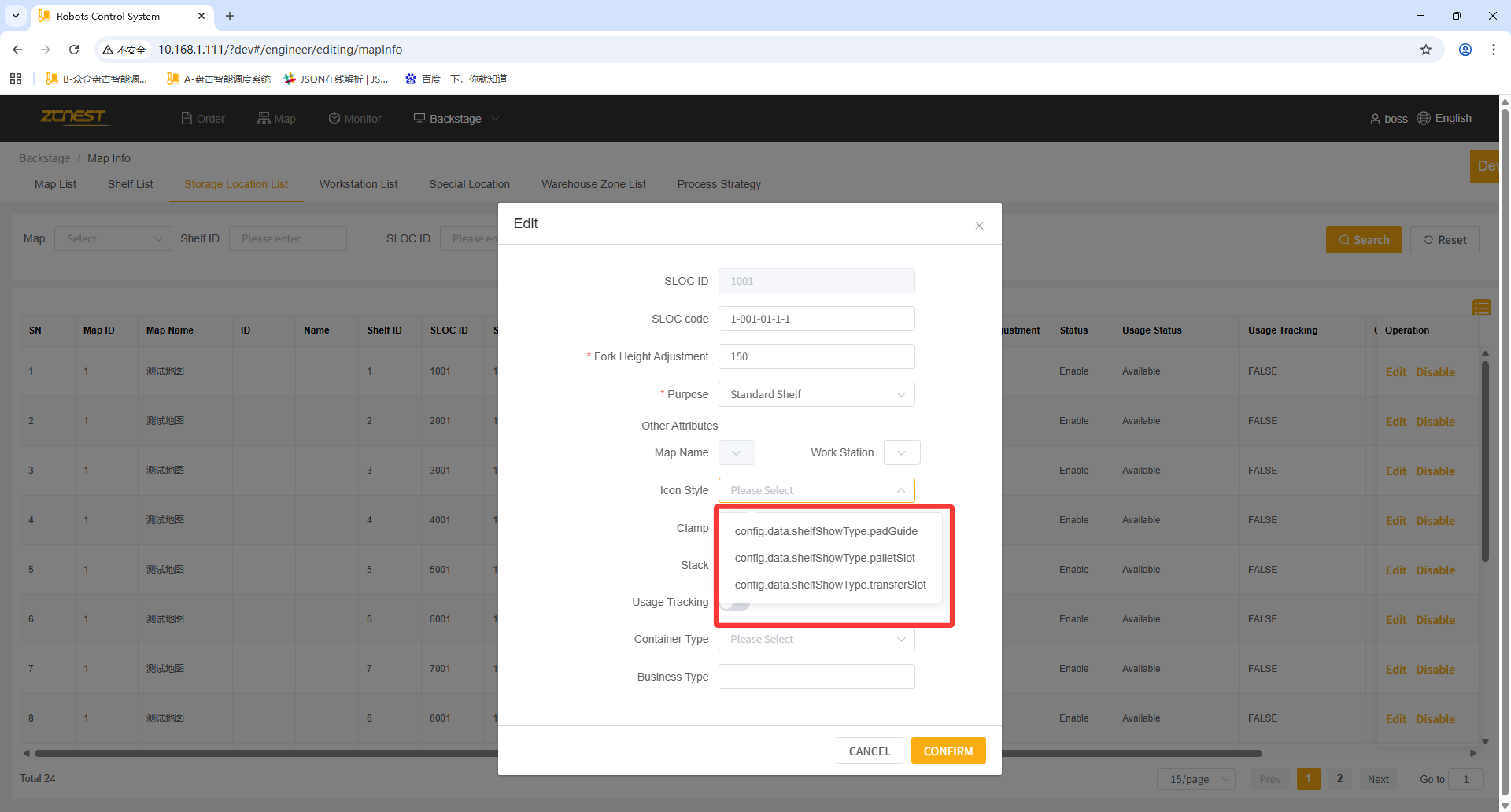Click the CANCEL button

(x=869, y=751)
